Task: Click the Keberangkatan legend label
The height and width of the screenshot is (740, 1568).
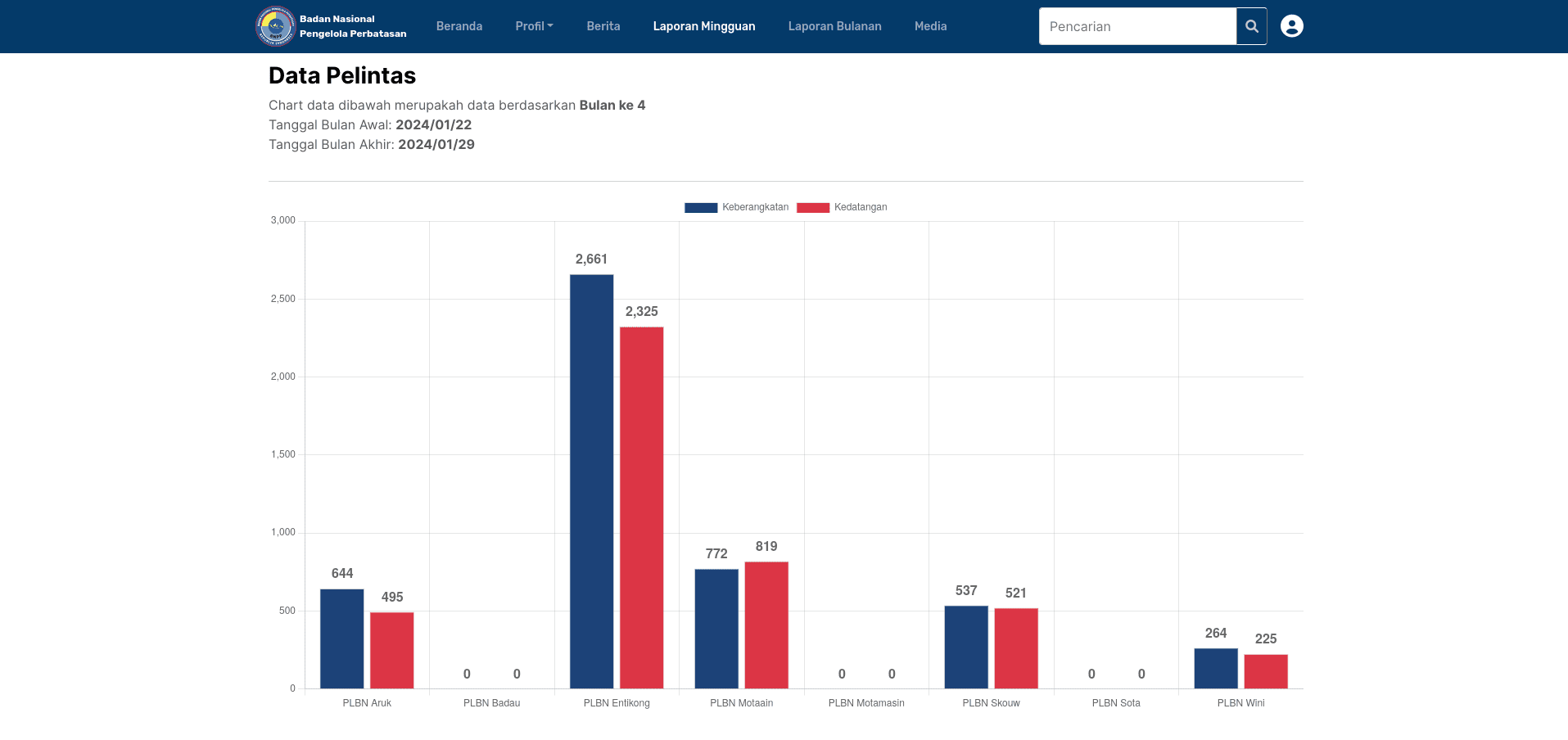Action: [756, 207]
